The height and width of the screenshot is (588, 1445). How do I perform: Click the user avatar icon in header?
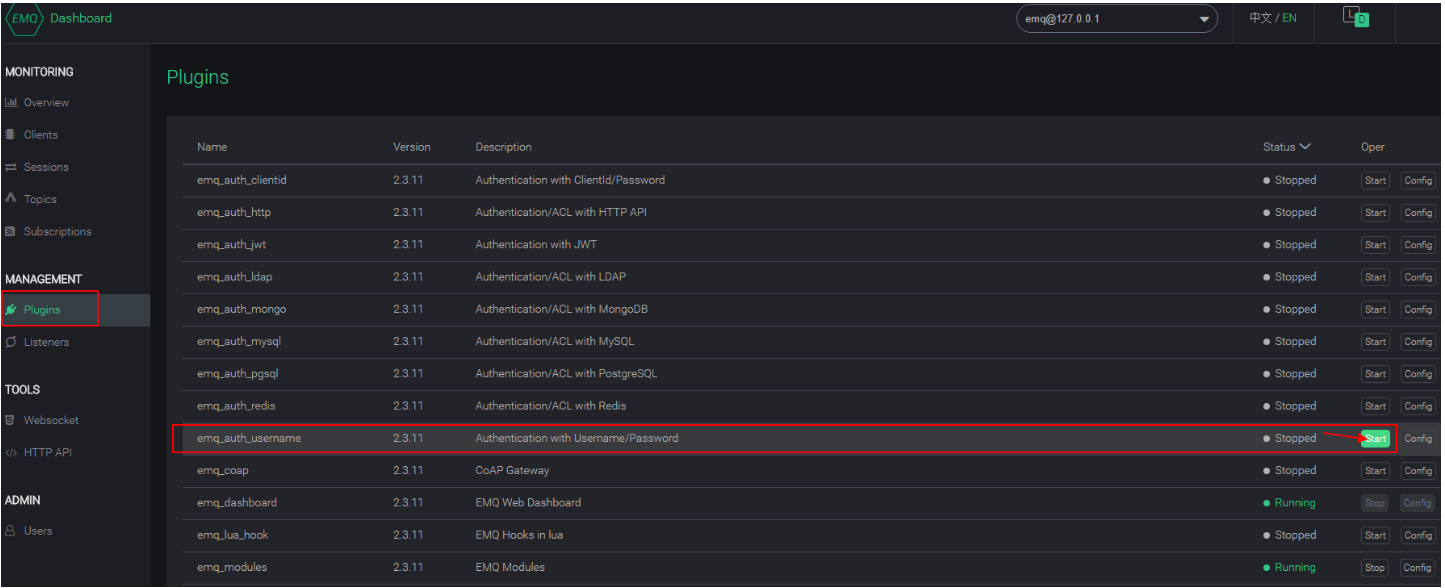(1355, 16)
